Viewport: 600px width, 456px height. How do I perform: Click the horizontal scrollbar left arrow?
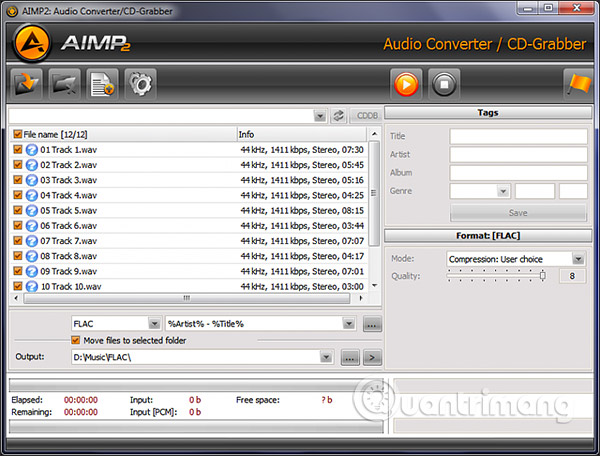(x=16, y=298)
